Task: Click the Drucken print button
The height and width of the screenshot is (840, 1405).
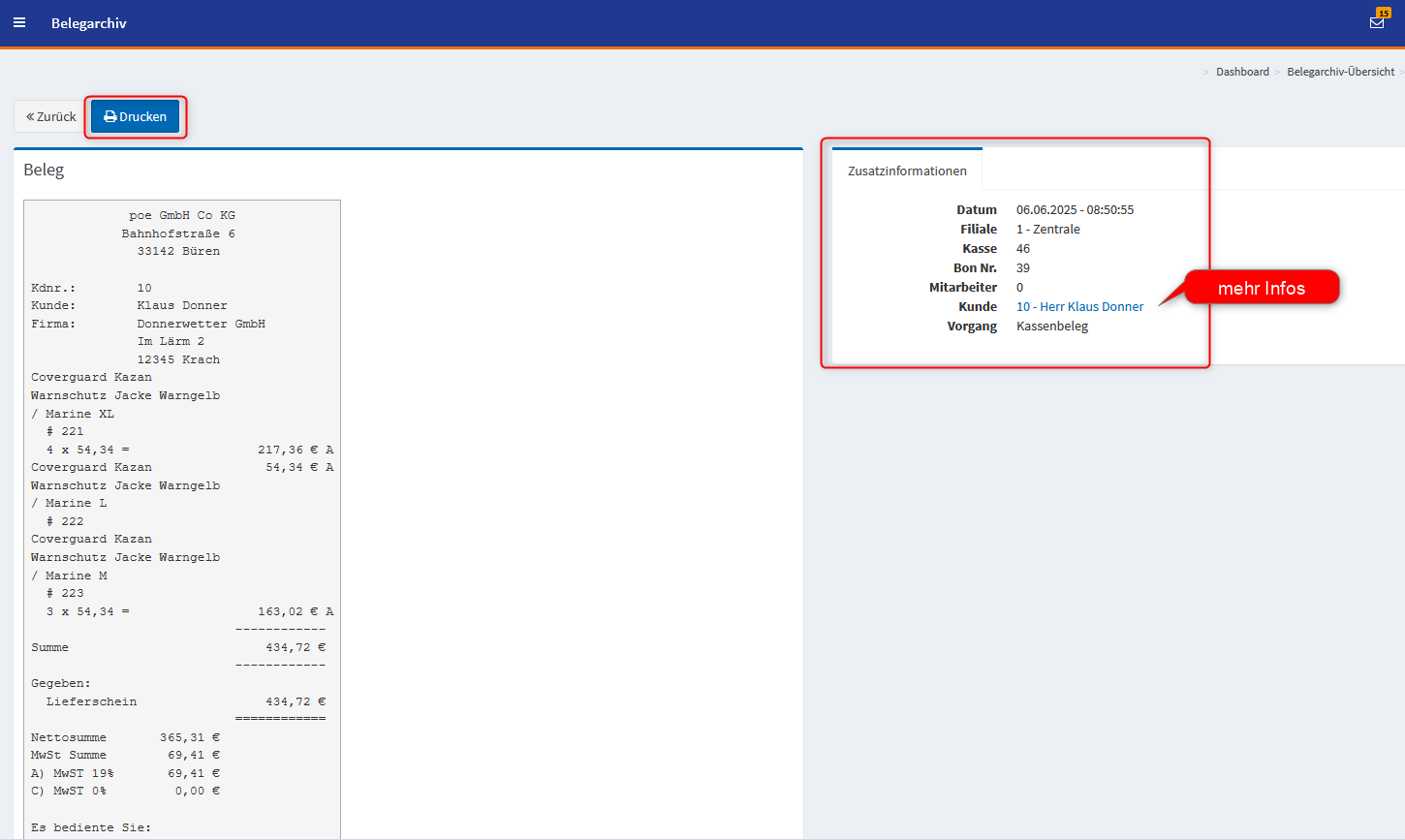Action: [x=135, y=116]
